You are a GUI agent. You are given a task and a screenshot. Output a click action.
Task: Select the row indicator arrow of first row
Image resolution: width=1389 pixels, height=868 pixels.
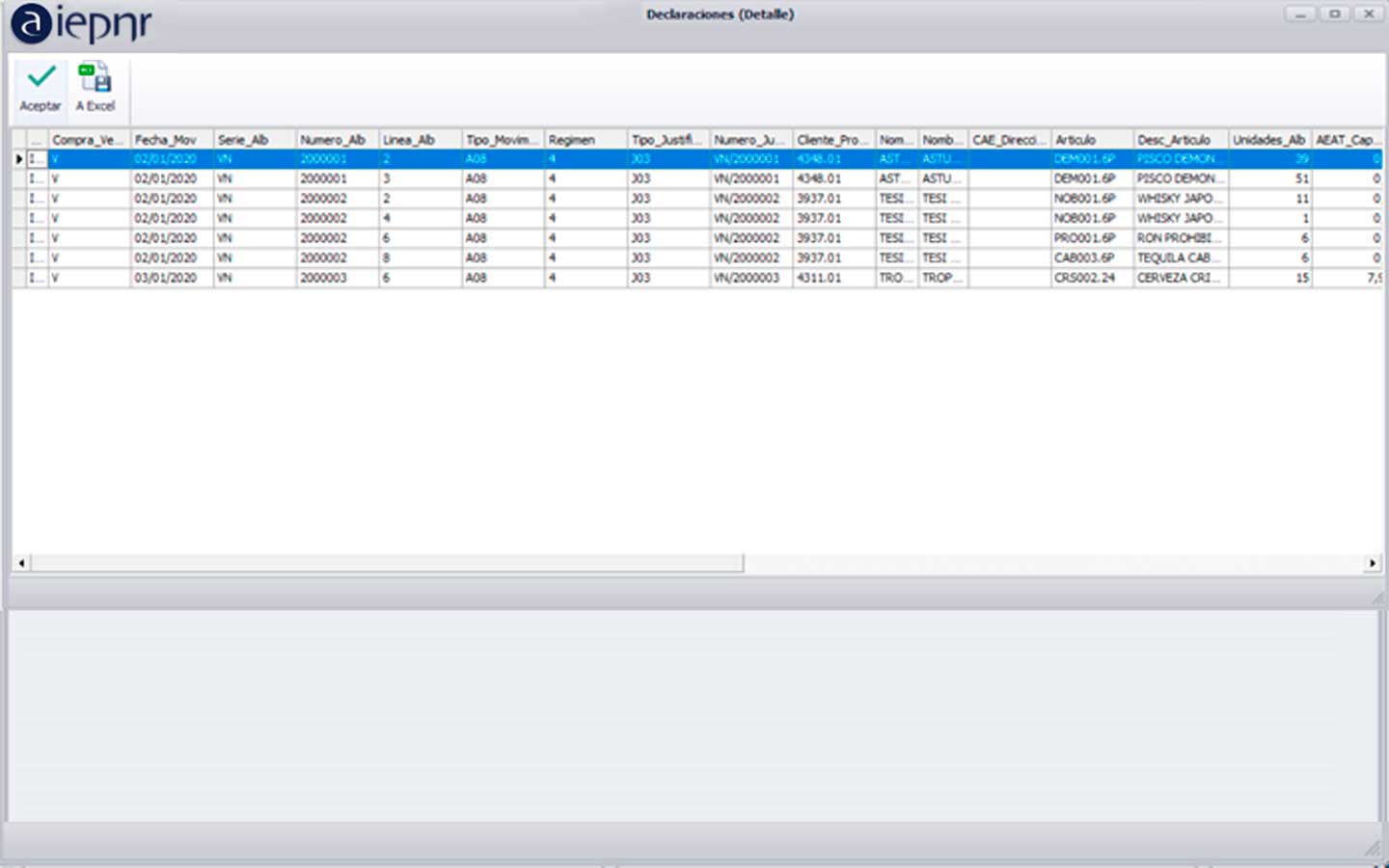pyautogui.click(x=19, y=159)
